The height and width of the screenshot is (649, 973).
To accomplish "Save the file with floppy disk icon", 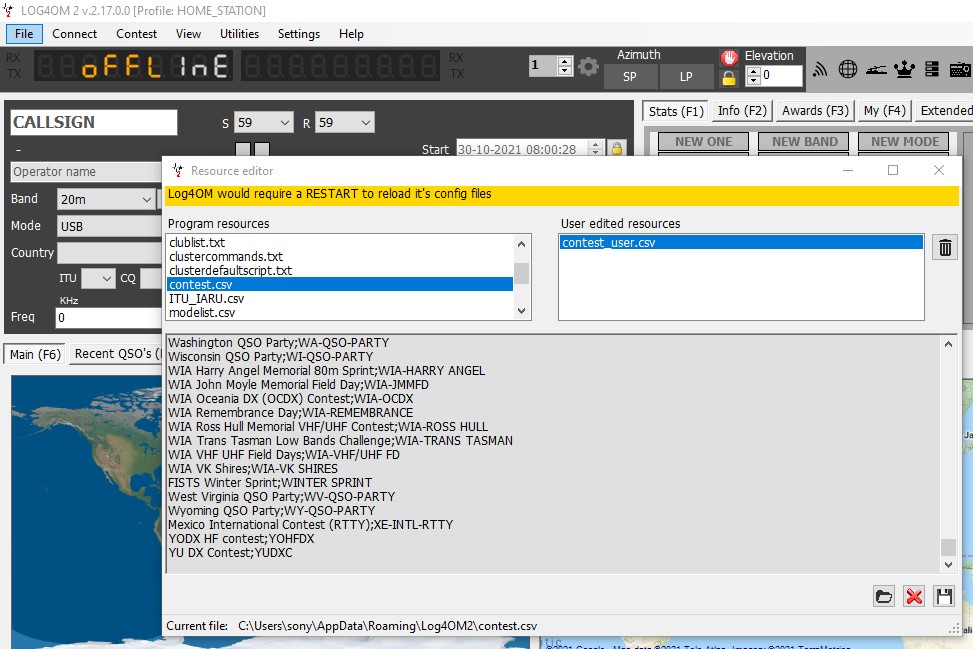I will [x=944, y=596].
